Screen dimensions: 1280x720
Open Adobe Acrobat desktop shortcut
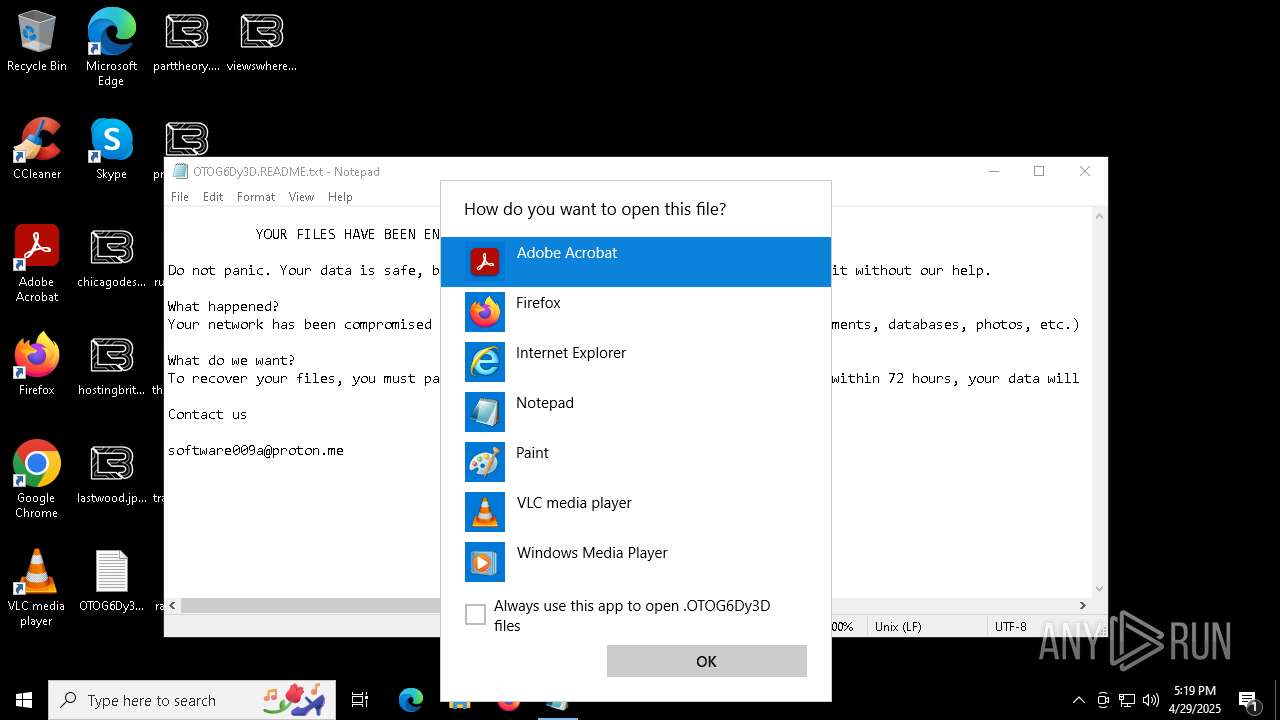tap(37, 264)
